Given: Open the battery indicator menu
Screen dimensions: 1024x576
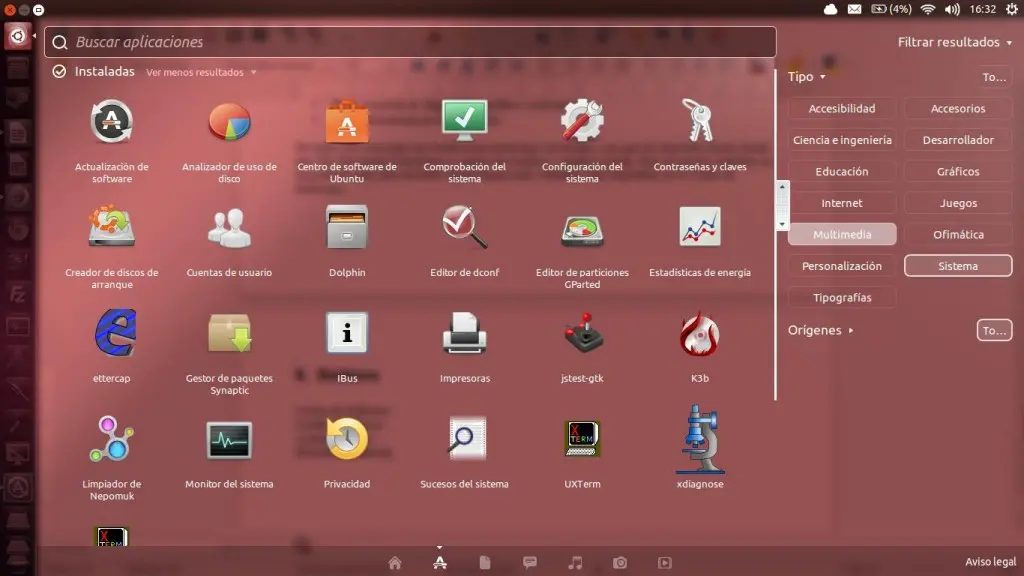Looking at the screenshot, I should tap(891, 9).
